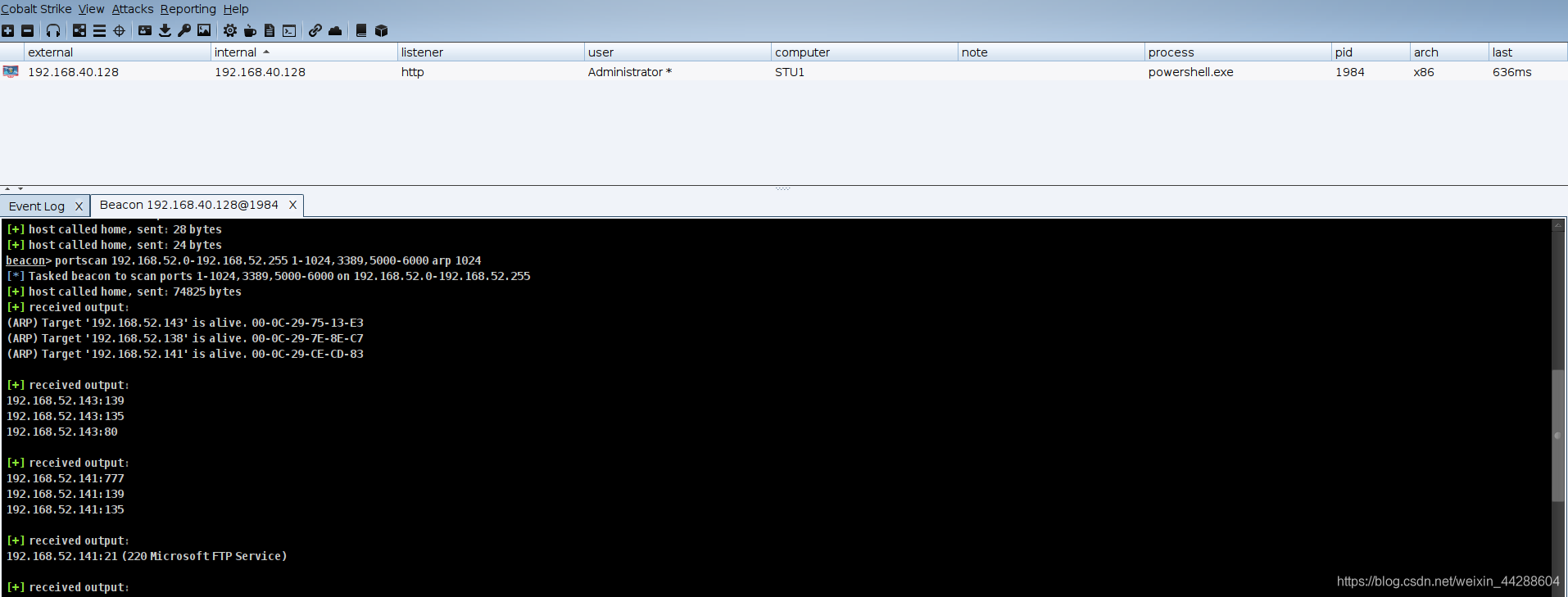Click the beacon> portscan command line
The width and height of the screenshot is (1568, 597).
tap(243, 260)
